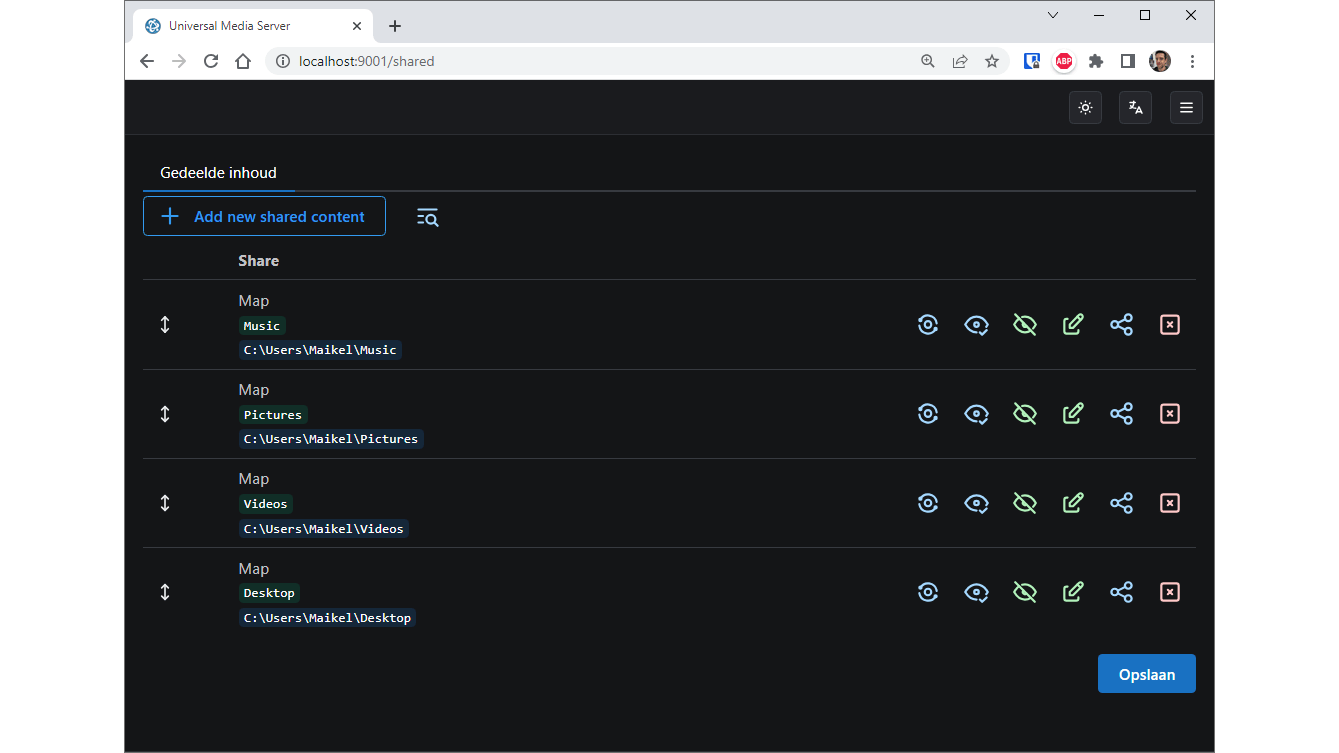Viewport: 1339px width, 753px height.
Task: Select the Gedeelde inhoud tab
Action: pyautogui.click(x=218, y=173)
